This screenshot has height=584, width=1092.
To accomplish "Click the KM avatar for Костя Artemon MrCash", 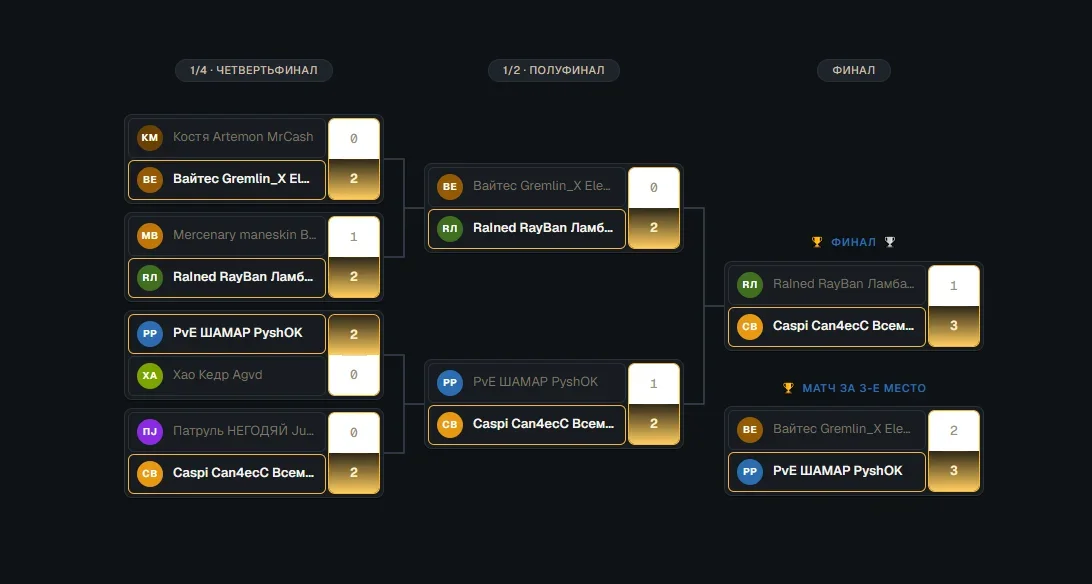I will tap(150, 138).
